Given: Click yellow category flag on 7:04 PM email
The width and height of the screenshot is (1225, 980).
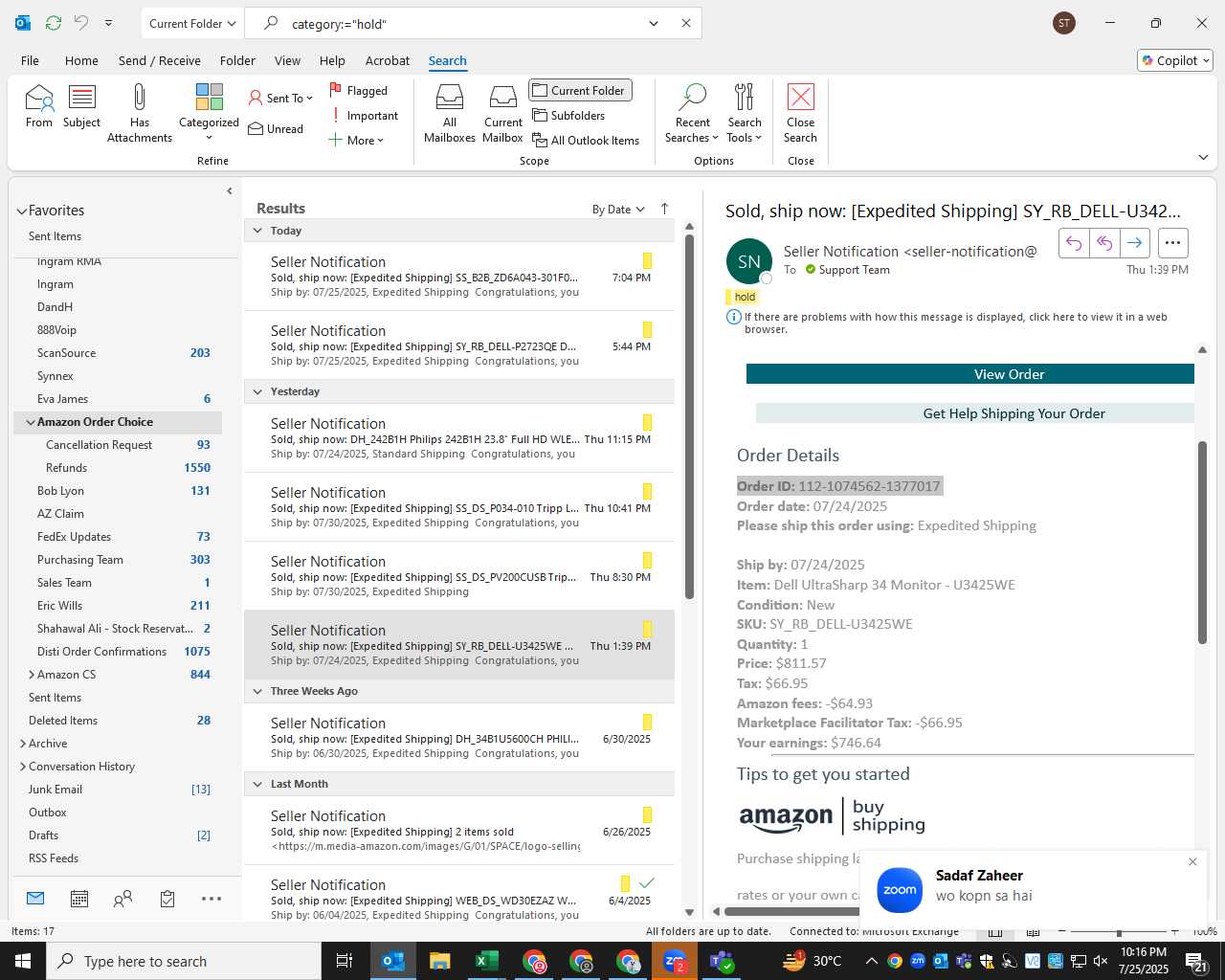Looking at the screenshot, I should pos(648,260).
